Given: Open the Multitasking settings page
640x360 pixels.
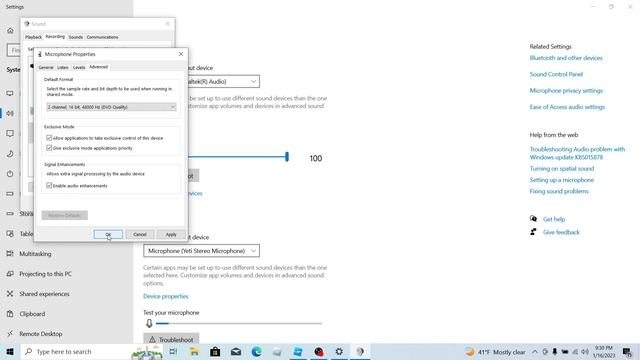Looking at the screenshot, I should click(35, 254).
